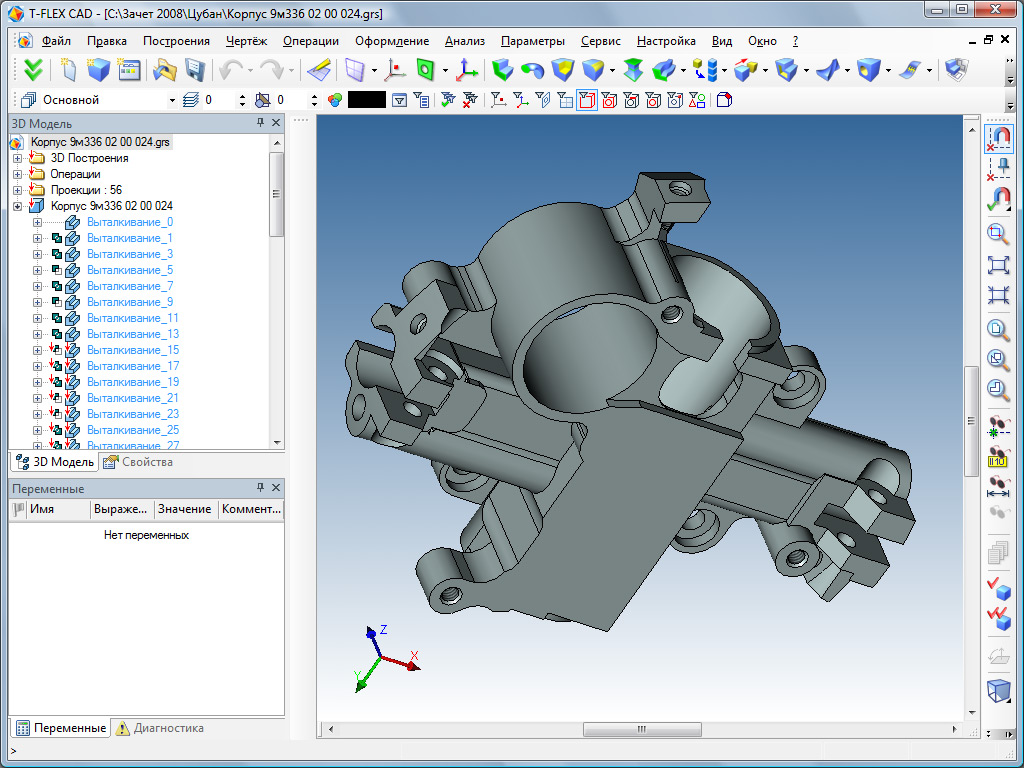Save the document with diskette icon
This screenshot has width=1024, height=768.
[195, 69]
